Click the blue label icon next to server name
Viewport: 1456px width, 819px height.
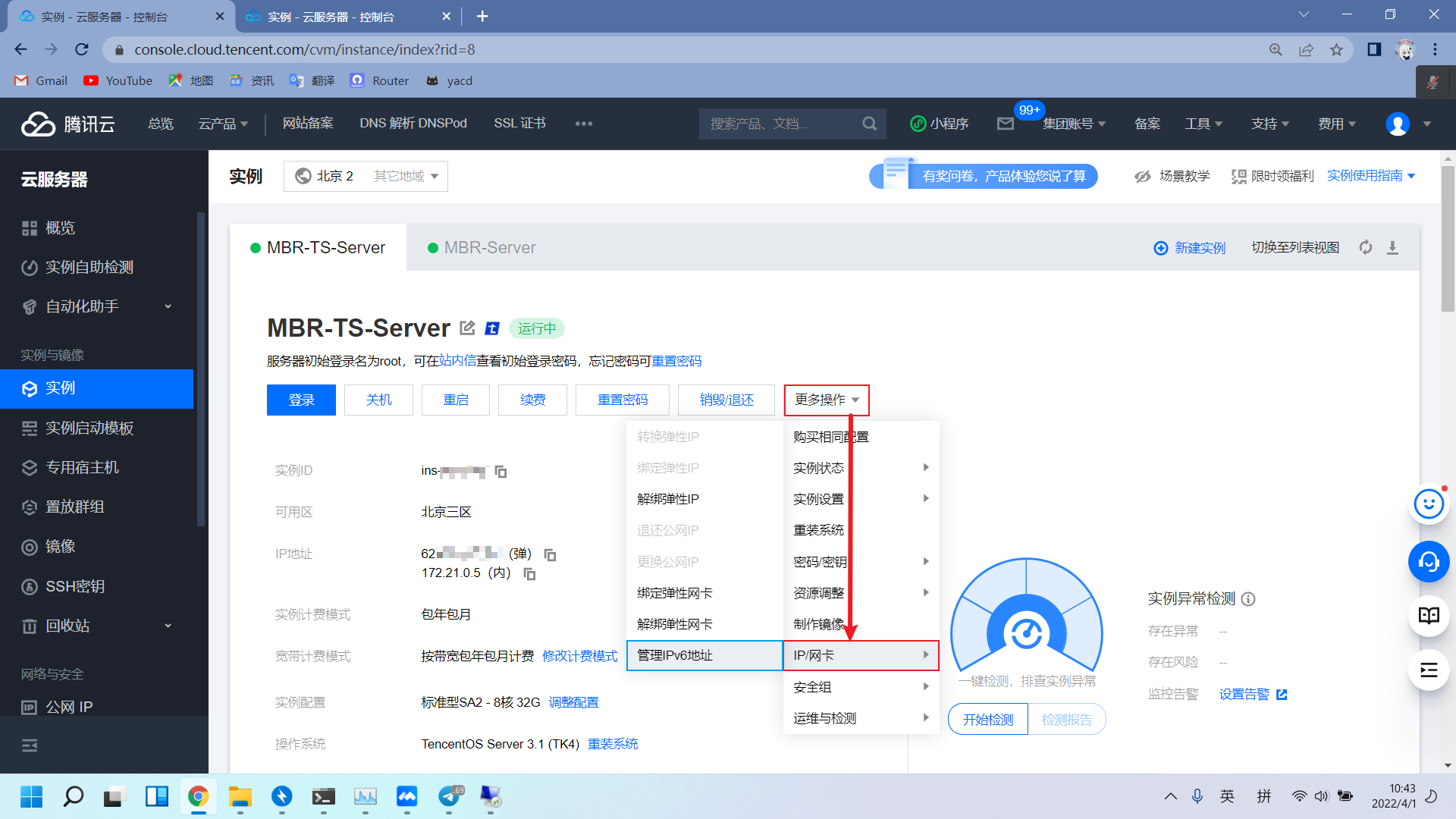pos(492,328)
